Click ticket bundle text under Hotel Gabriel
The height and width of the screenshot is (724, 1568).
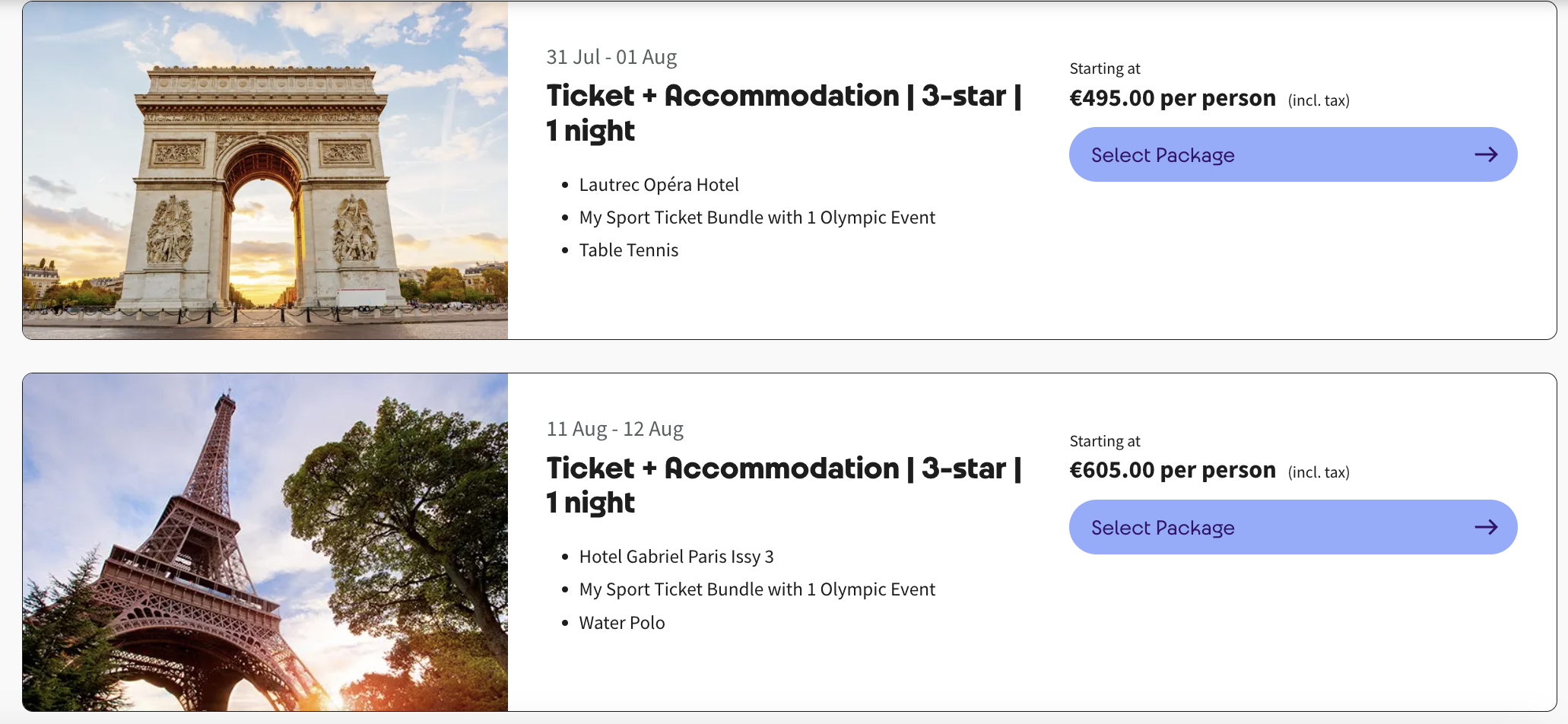pos(757,589)
